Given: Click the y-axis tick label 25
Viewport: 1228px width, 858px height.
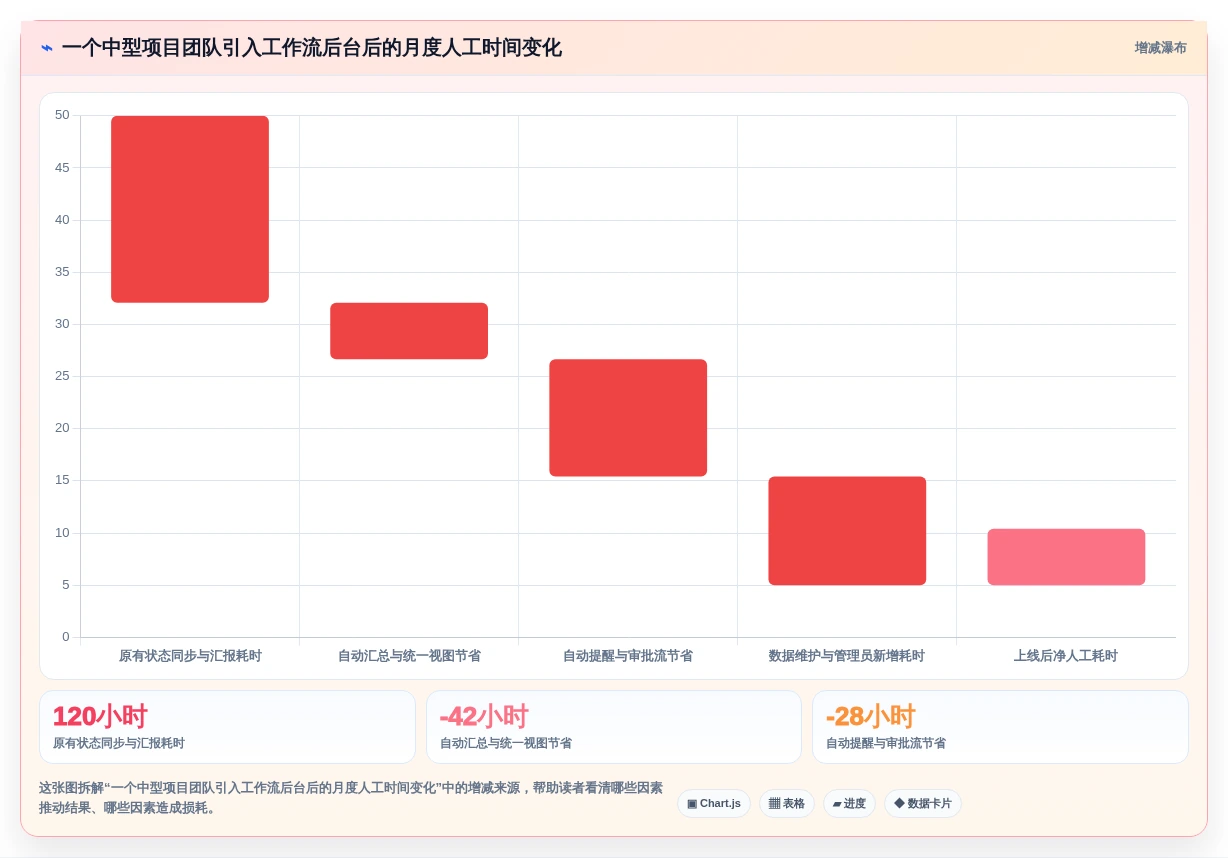Looking at the screenshot, I should [x=62, y=376].
